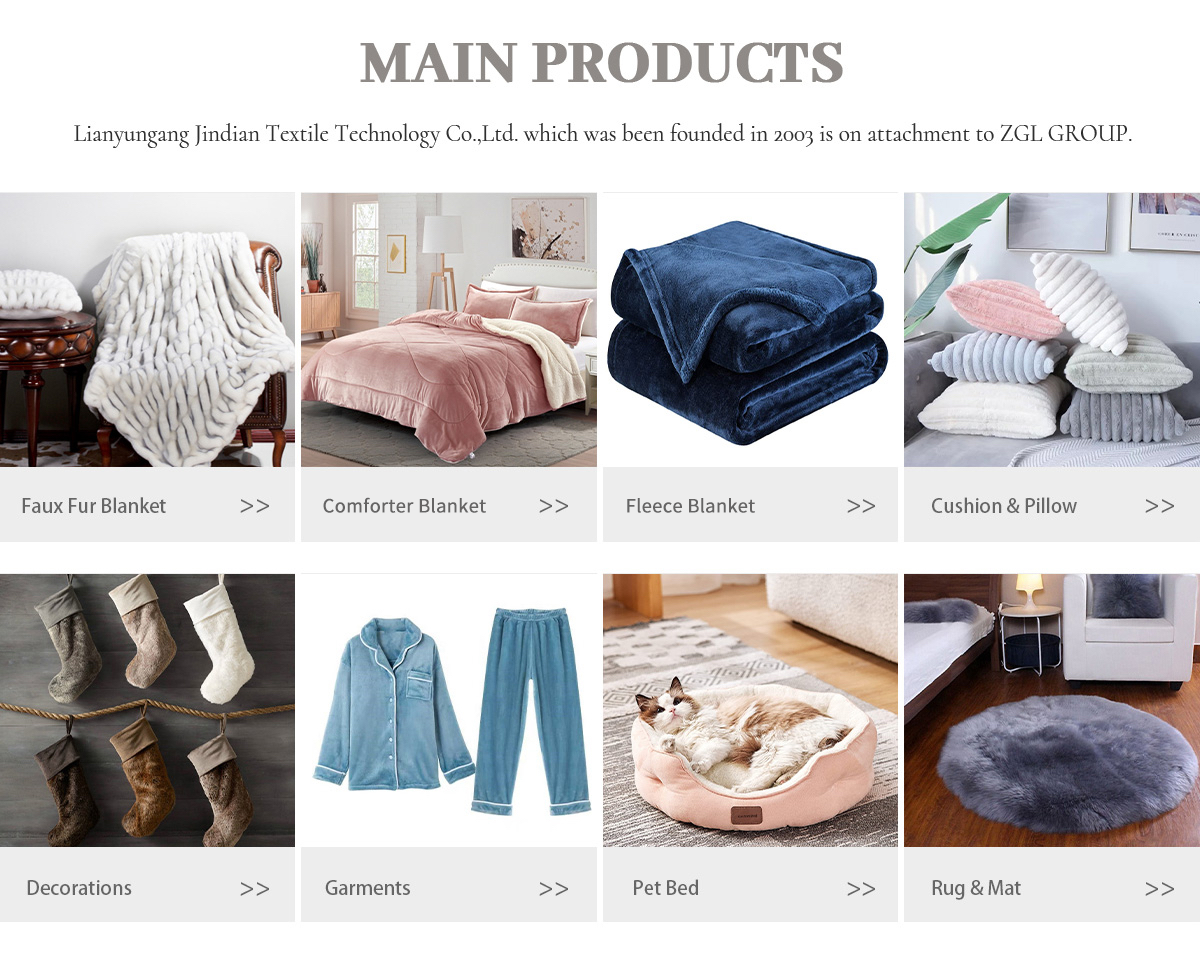This screenshot has width=1200, height=962.
Task: Click the arrow icon beside Fleece Blanket
Action: pos(861,506)
